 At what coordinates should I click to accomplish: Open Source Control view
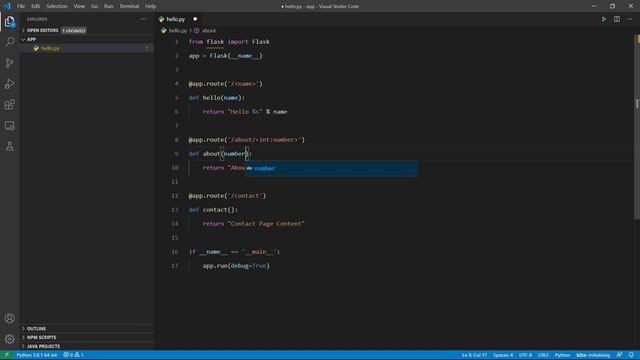point(9,63)
